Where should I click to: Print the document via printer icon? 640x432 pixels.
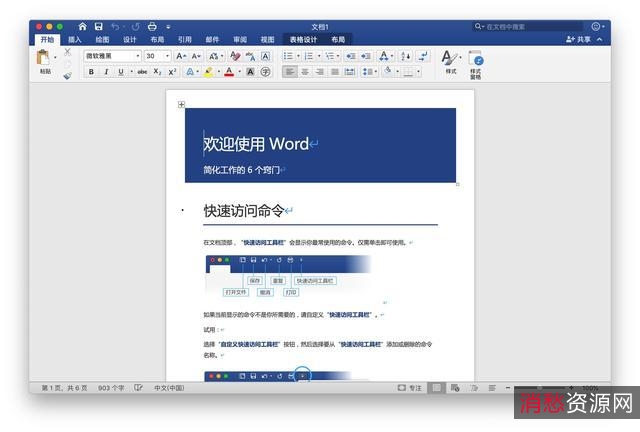152,27
